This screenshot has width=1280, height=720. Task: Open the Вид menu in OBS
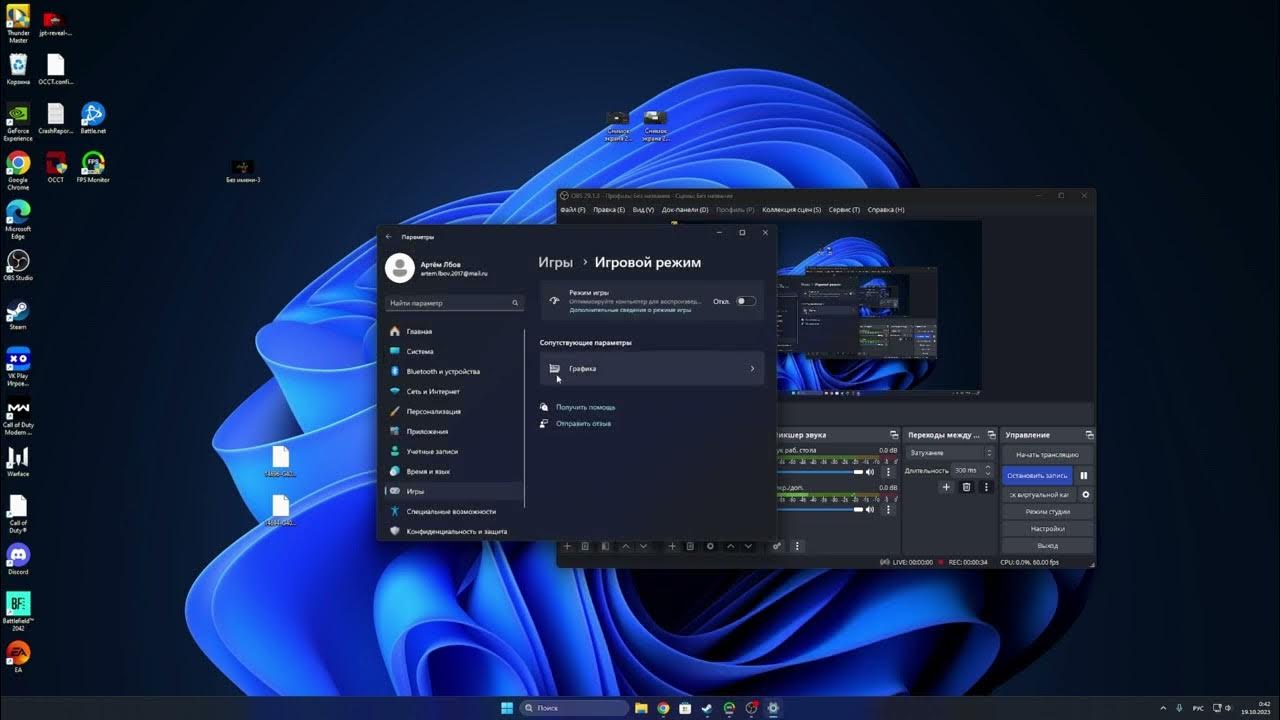coord(643,210)
